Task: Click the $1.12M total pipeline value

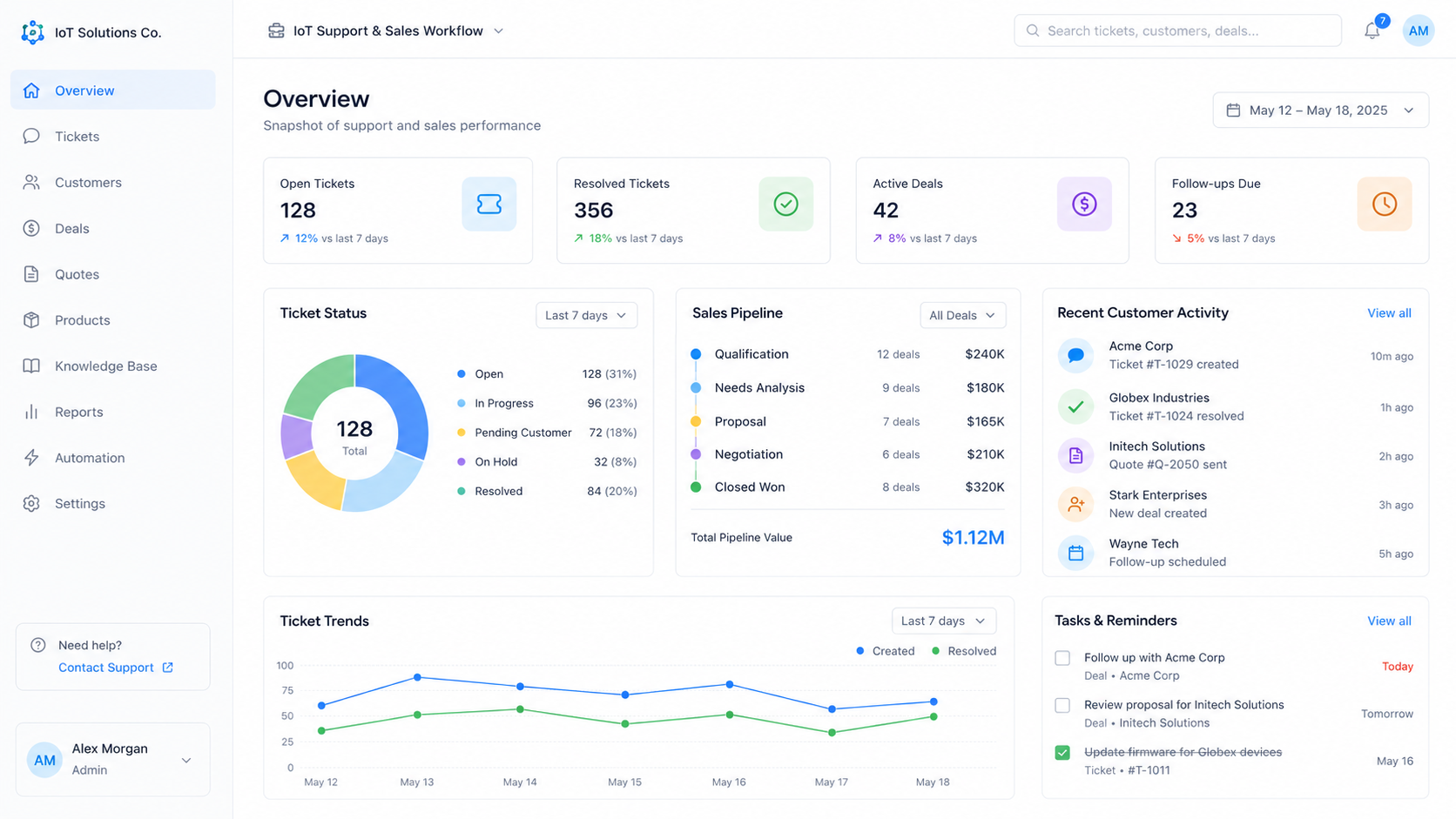Action: click(973, 538)
